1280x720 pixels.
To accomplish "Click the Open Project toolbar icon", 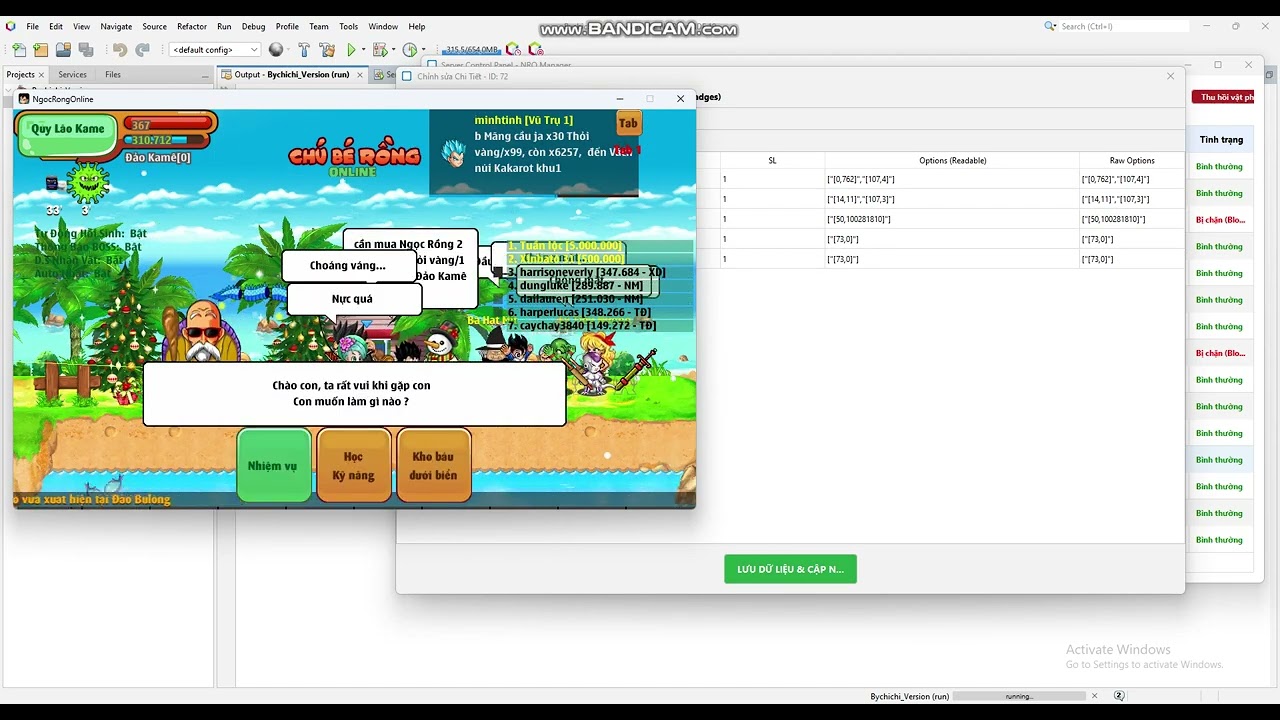I will click(x=63, y=49).
